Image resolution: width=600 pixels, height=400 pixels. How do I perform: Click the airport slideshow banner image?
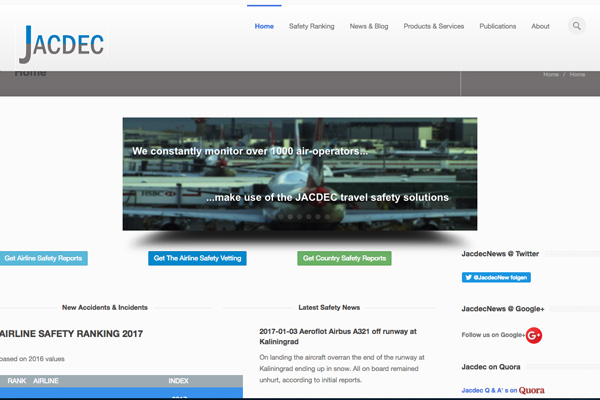pos(300,174)
